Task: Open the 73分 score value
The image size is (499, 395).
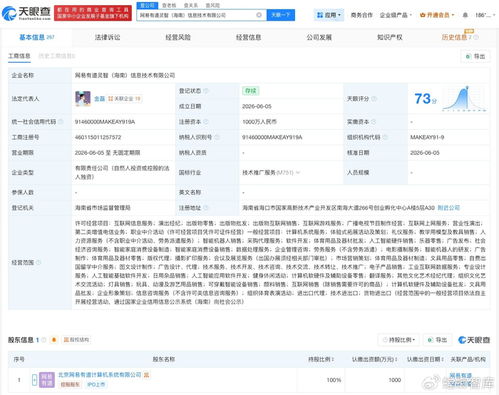Action: click(425, 99)
